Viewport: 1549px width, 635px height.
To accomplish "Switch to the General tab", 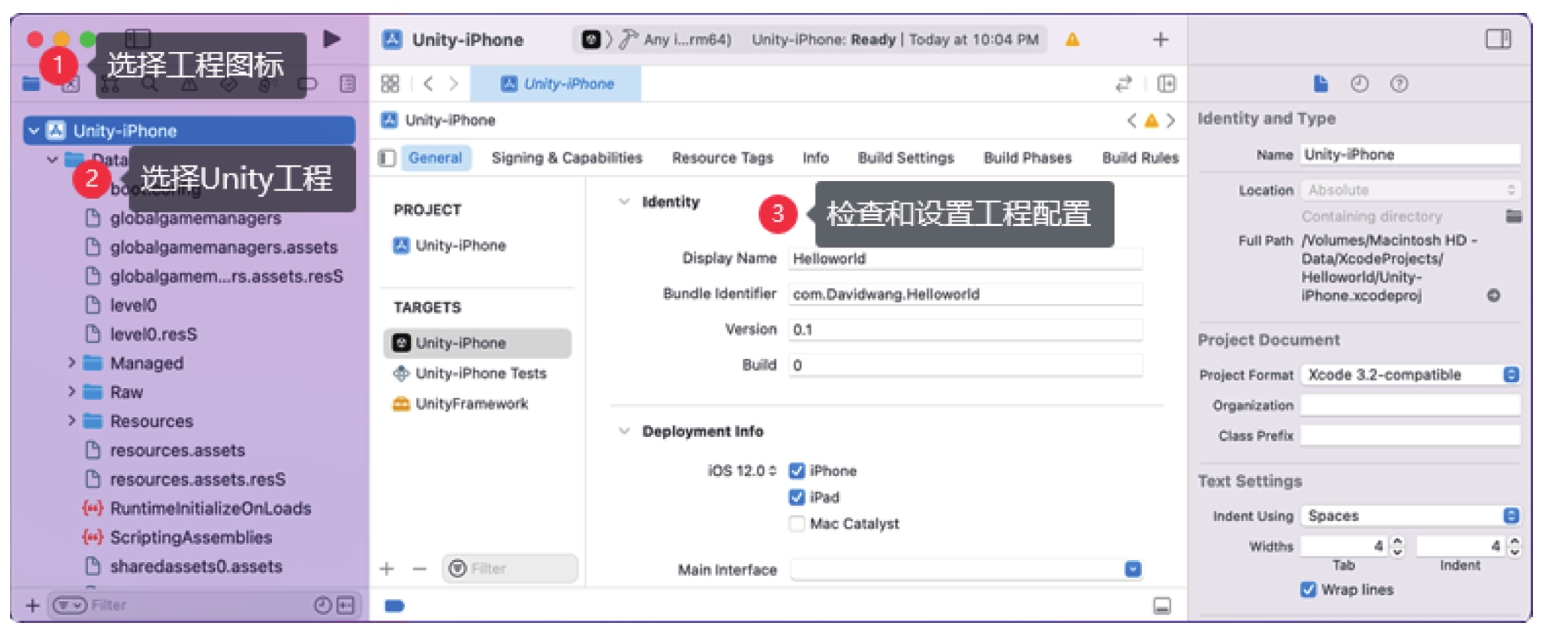I will (435, 158).
